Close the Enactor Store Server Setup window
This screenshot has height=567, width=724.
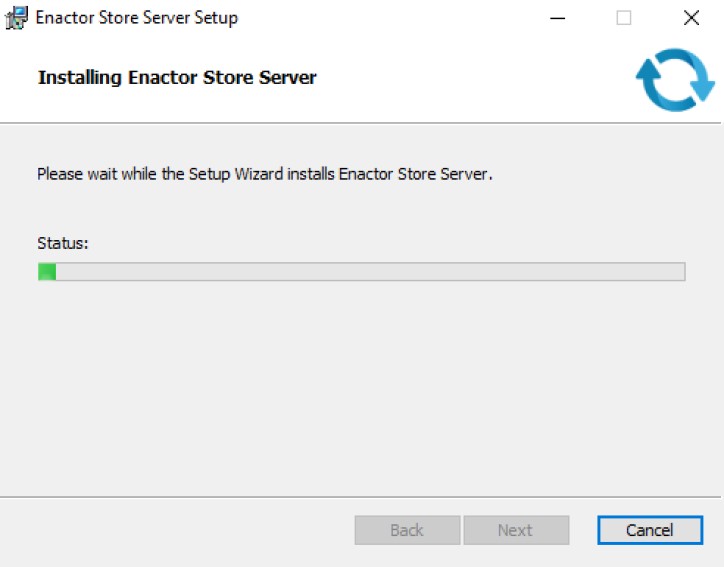click(691, 18)
